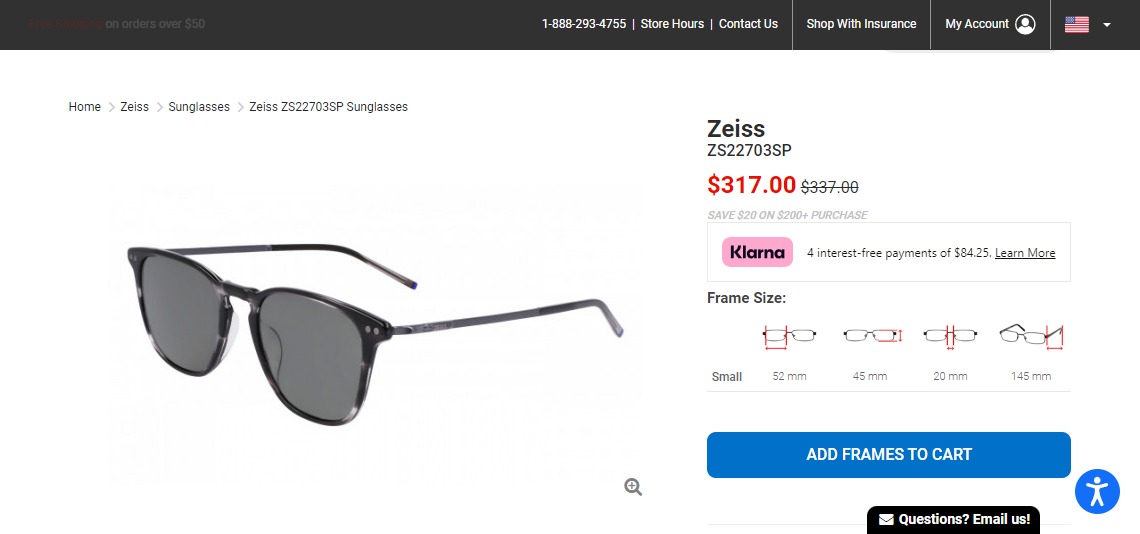The image size is (1140, 534).
Task: Click the Klarna logo badge
Action: (758, 252)
